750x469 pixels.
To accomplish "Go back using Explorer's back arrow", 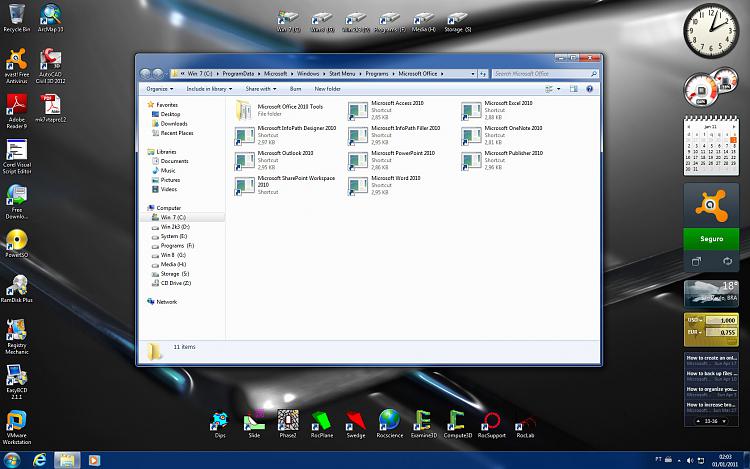I will coord(145,74).
